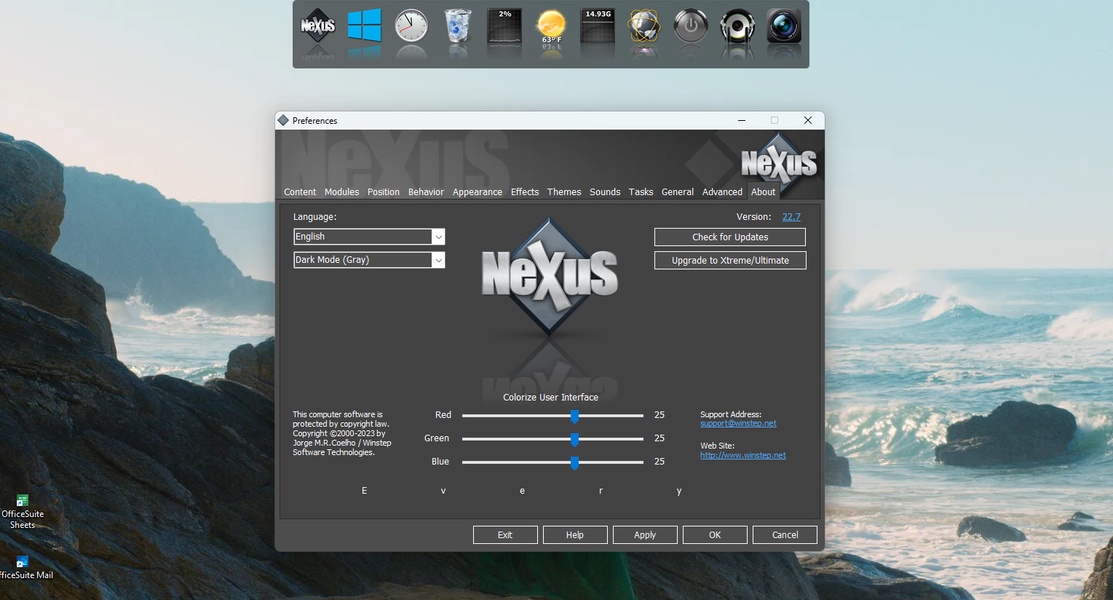Image resolution: width=1113 pixels, height=600 pixels.
Task: Click the CPU usage meter showing 2%
Action: click(x=504, y=27)
